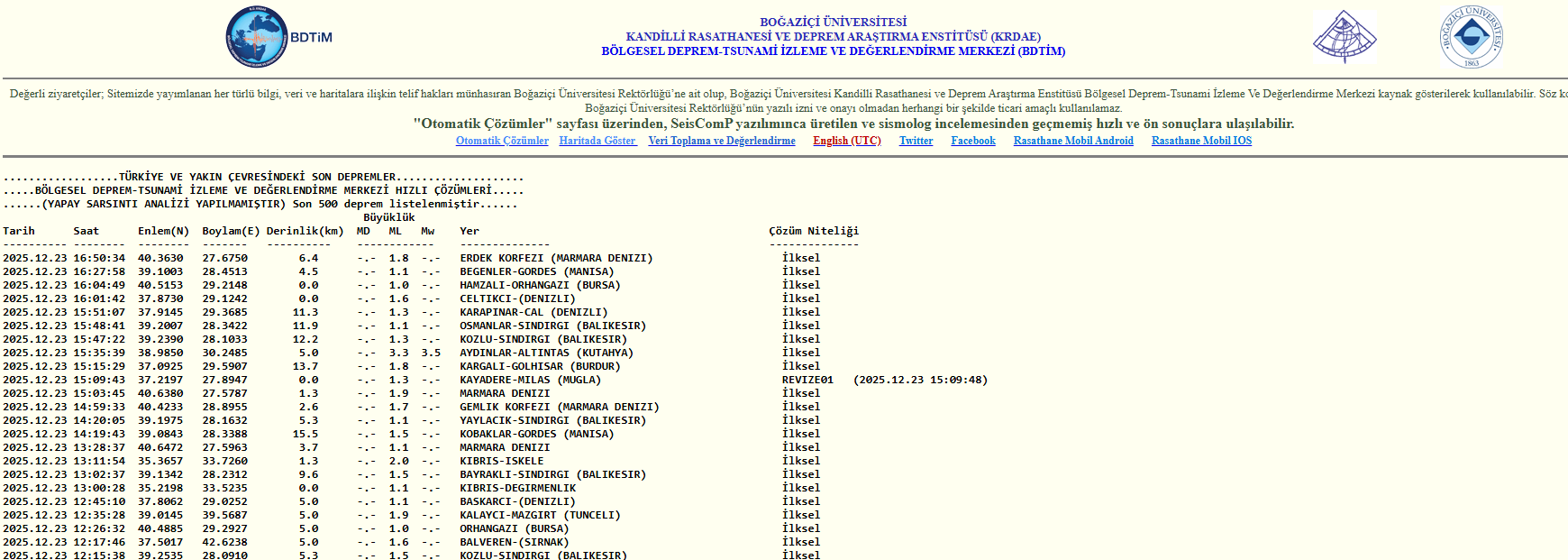Click the Tarih column header

(x=19, y=231)
